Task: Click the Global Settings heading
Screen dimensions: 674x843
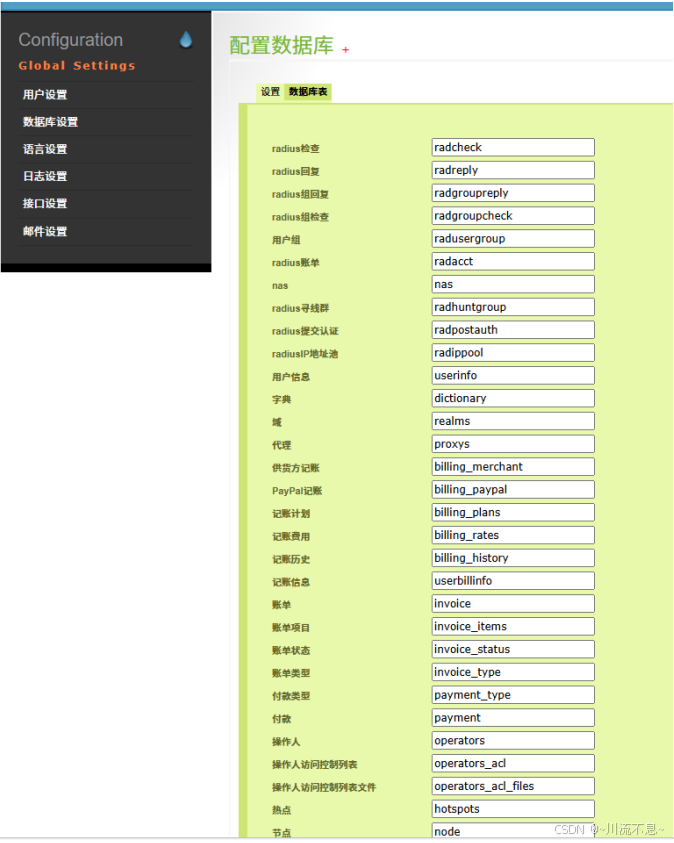Action: [x=77, y=66]
